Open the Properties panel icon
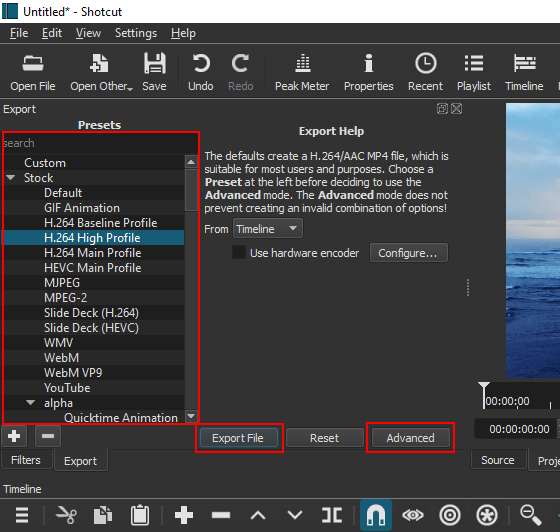The width and height of the screenshot is (560, 532). click(369, 72)
